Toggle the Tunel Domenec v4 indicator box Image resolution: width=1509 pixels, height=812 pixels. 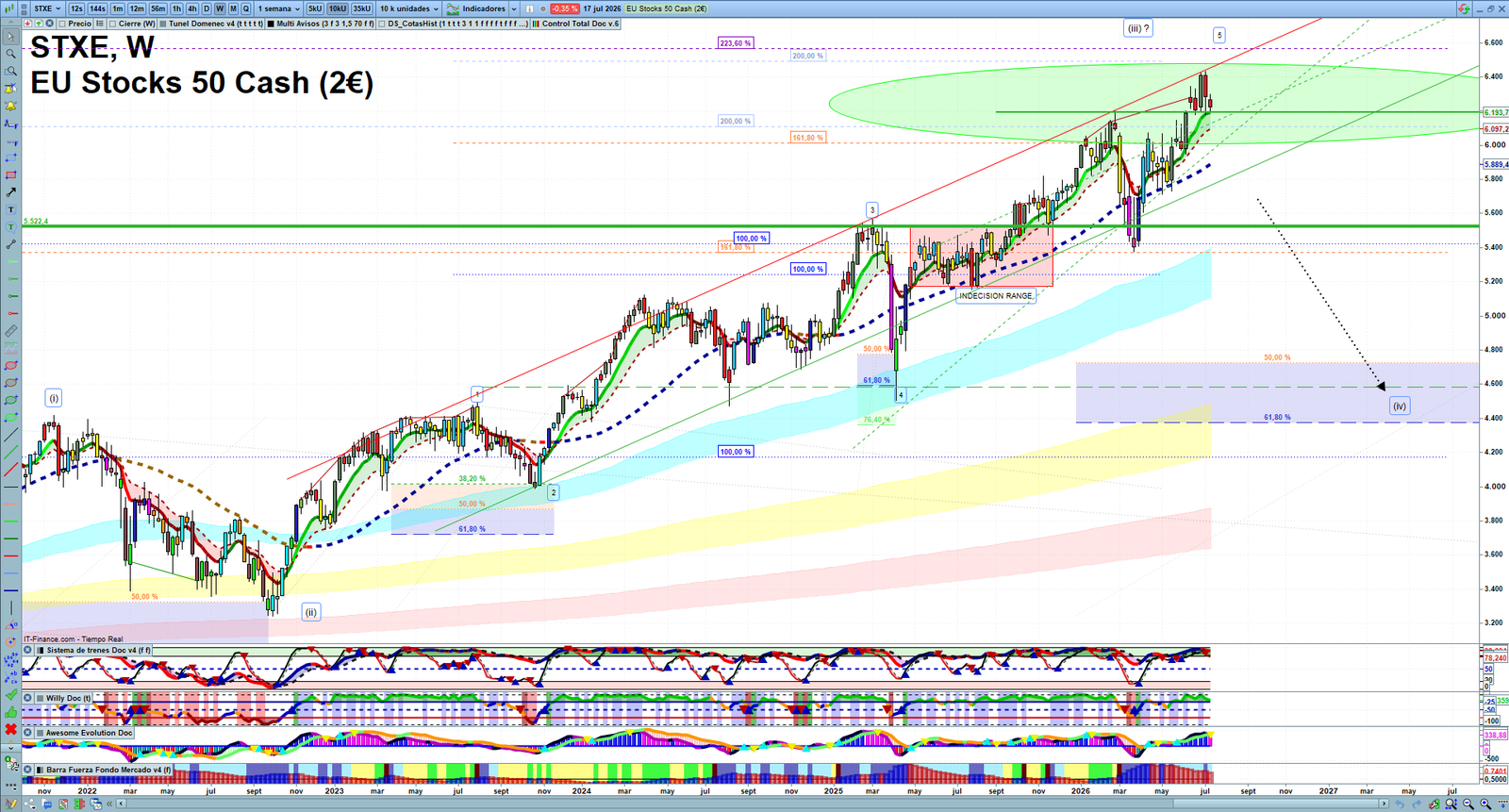coord(163,24)
